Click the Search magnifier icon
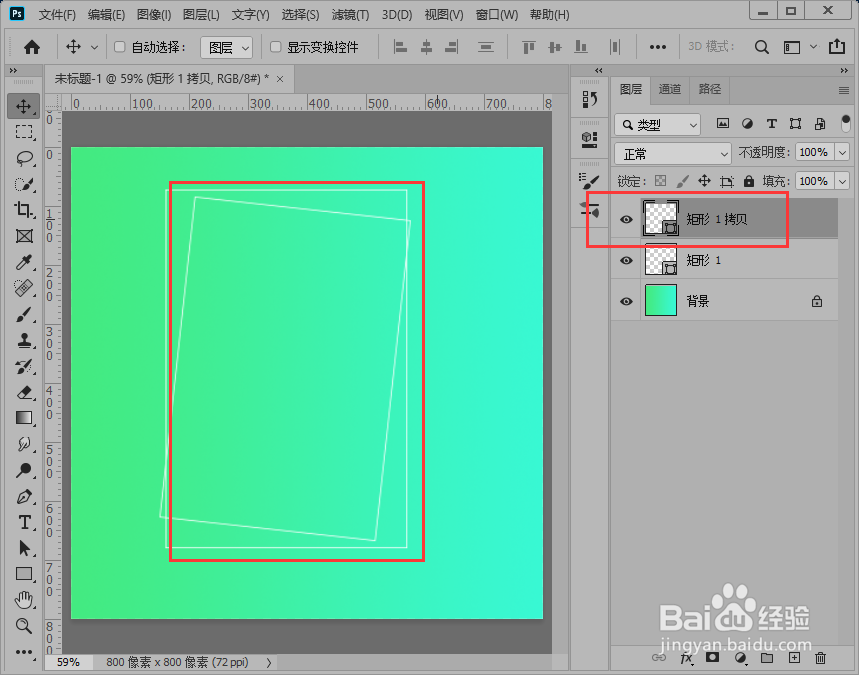The width and height of the screenshot is (859, 675). 761,47
